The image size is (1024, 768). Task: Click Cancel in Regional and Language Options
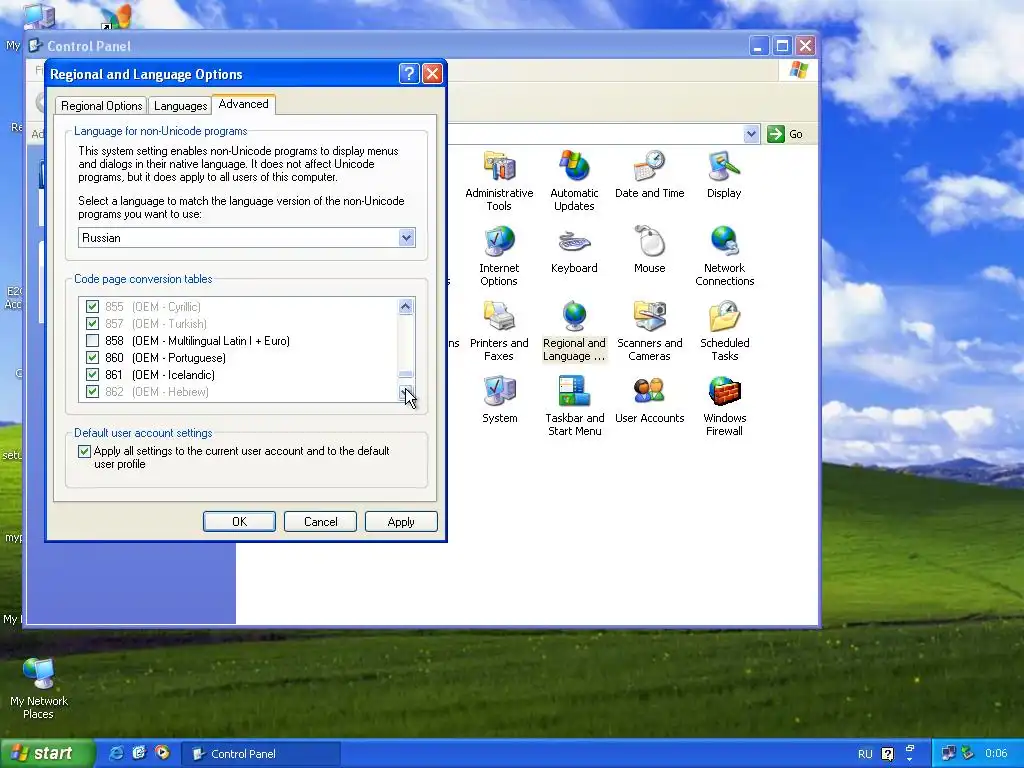(x=321, y=522)
